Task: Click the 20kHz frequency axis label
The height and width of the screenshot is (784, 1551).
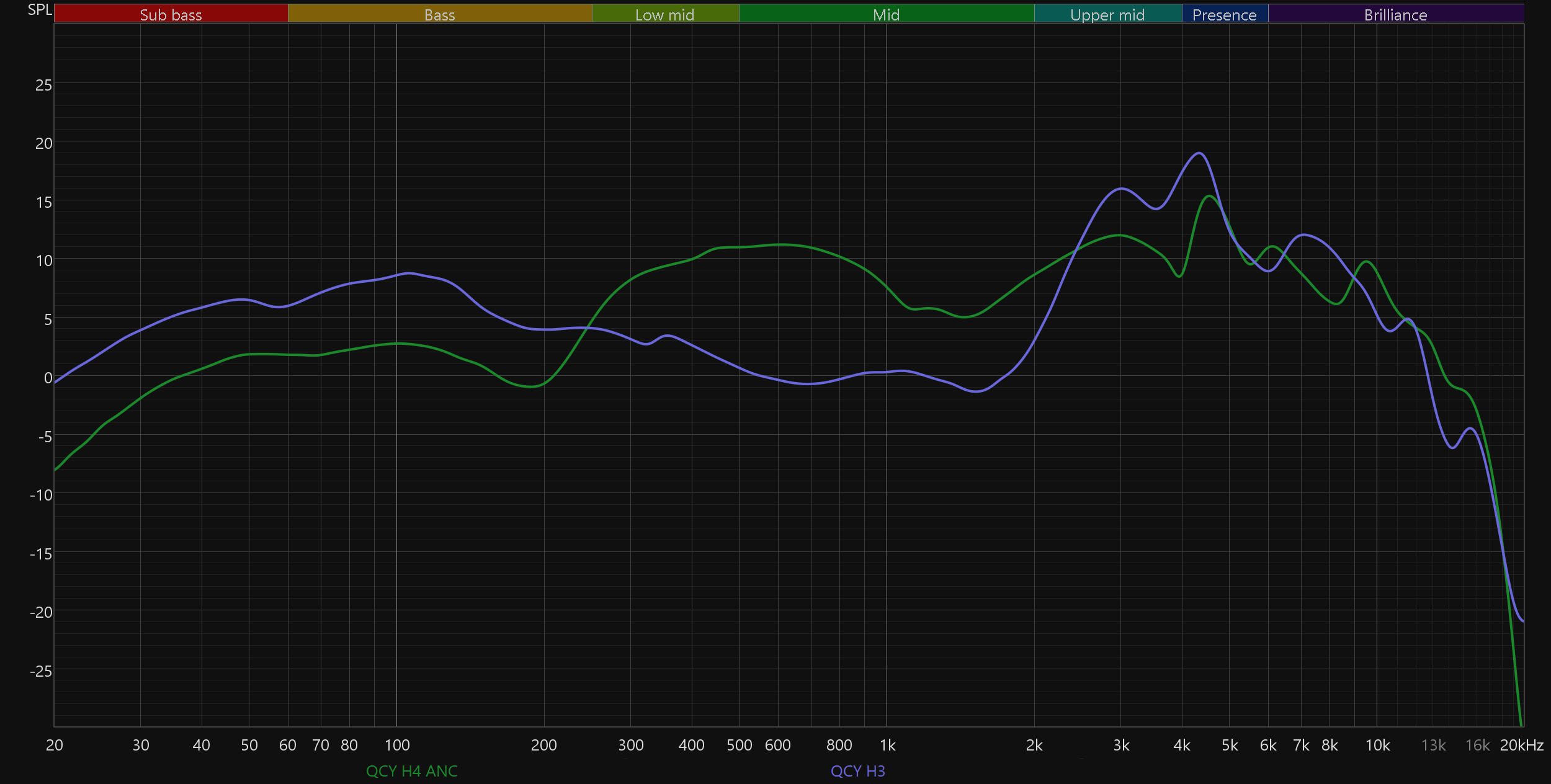Action: [x=1521, y=745]
